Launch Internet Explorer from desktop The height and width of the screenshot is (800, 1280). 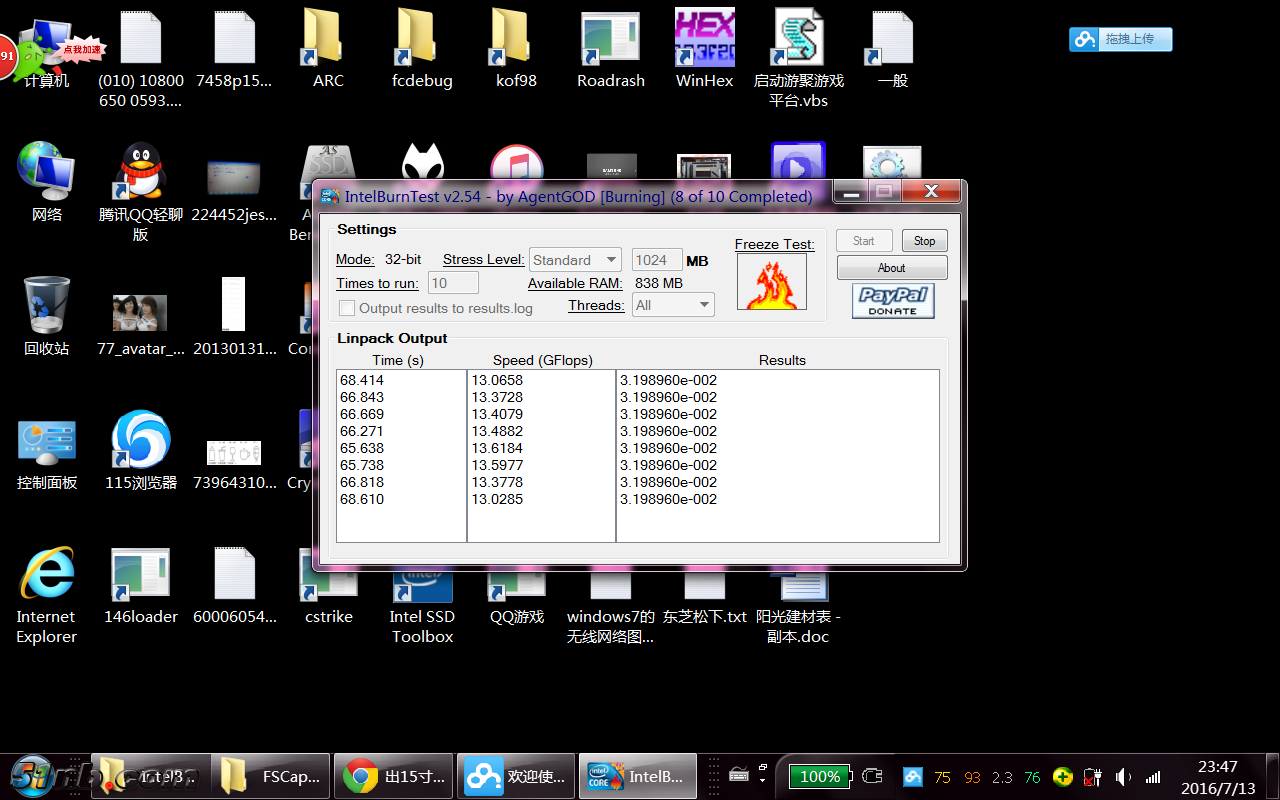pyautogui.click(x=46, y=594)
